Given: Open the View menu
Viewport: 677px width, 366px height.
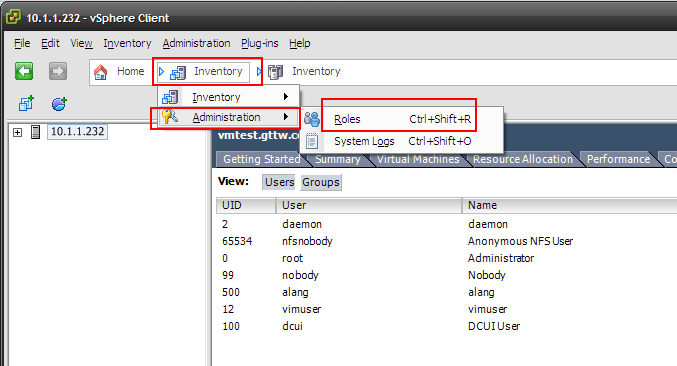Looking at the screenshot, I should 81,43.
